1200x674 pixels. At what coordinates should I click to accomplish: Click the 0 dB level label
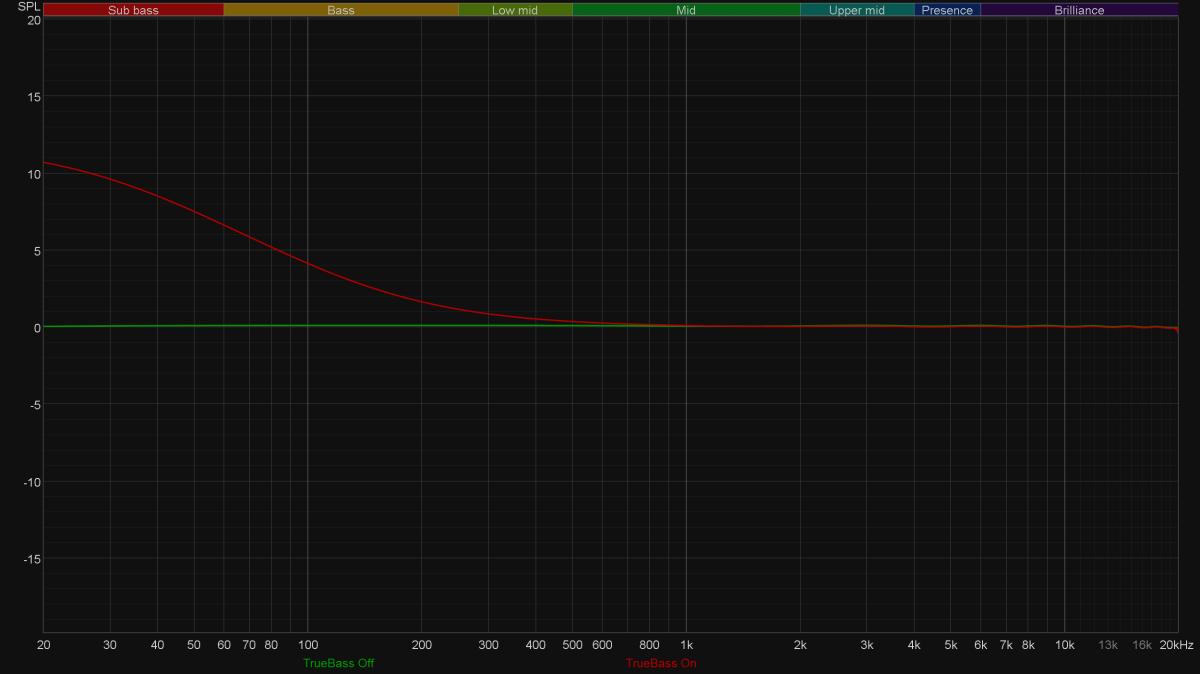[36, 327]
